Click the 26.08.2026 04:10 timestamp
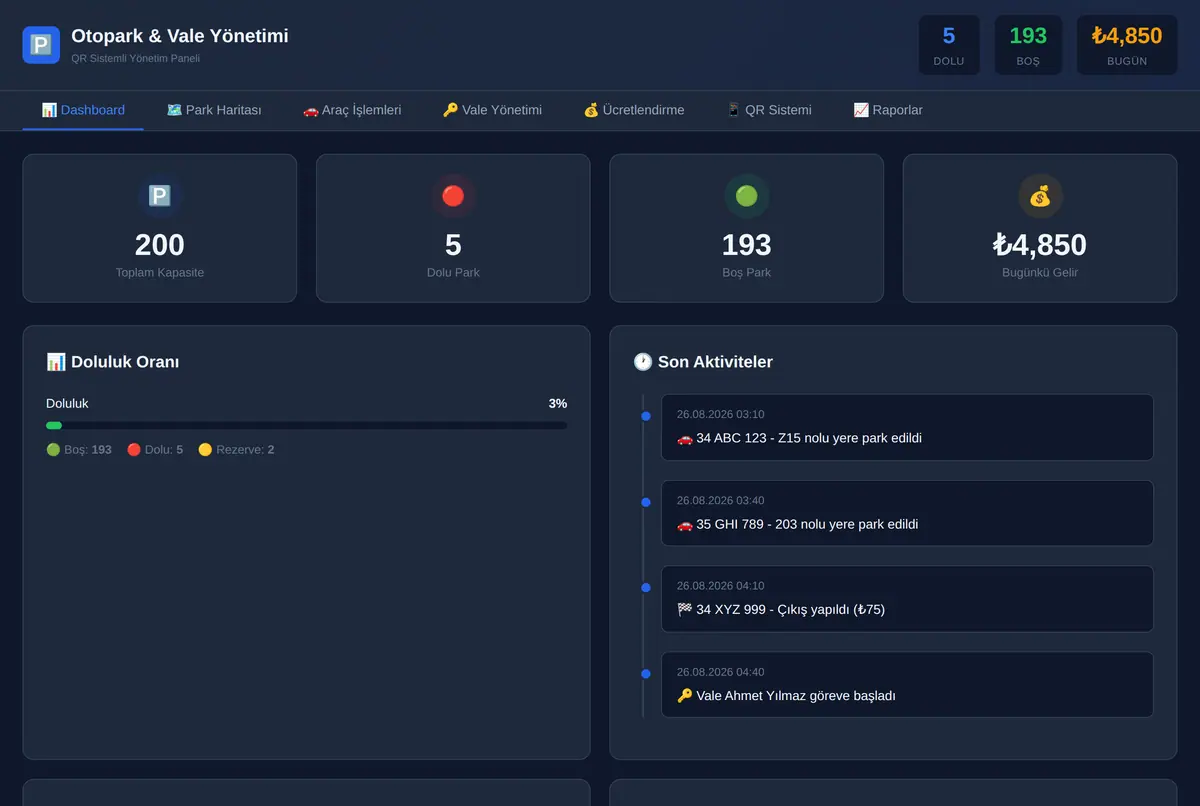Viewport: 1200px width, 806px height. 721,586
